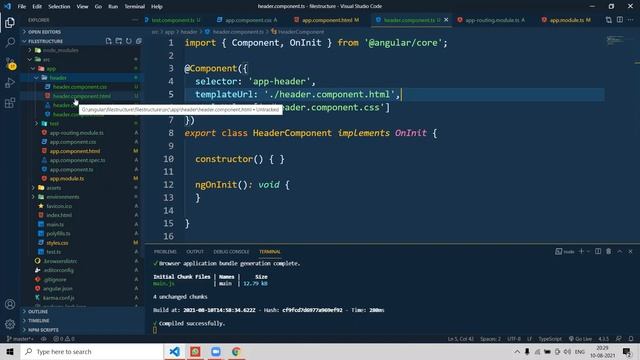The height and width of the screenshot is (360, 640).
Task: Switch to DEBUG CONSOLE panel tab
Action: pyautogui.click(x=231, y=251)
